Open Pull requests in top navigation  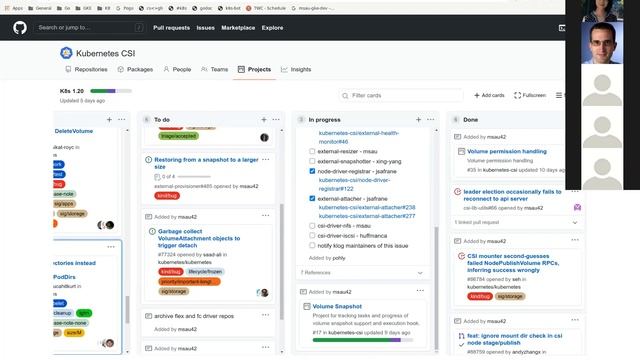click(x=171, y=28)
